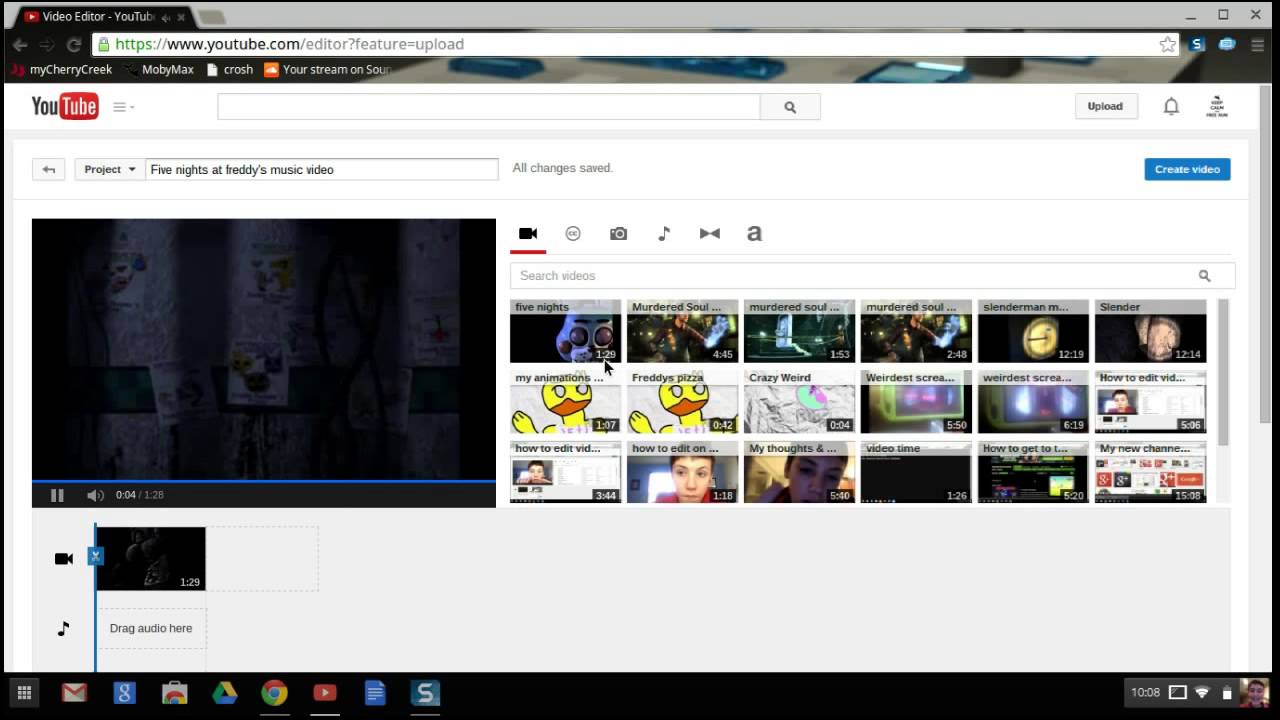This screenshot has height=720, width=1280.
Task: Select the 'How to get to t...' thumbnail
Action: coord(1033,472)
